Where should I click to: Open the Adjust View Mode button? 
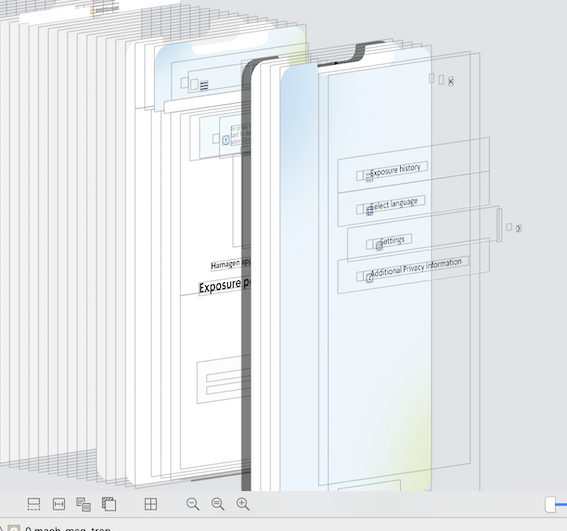[x=84, y=504]
